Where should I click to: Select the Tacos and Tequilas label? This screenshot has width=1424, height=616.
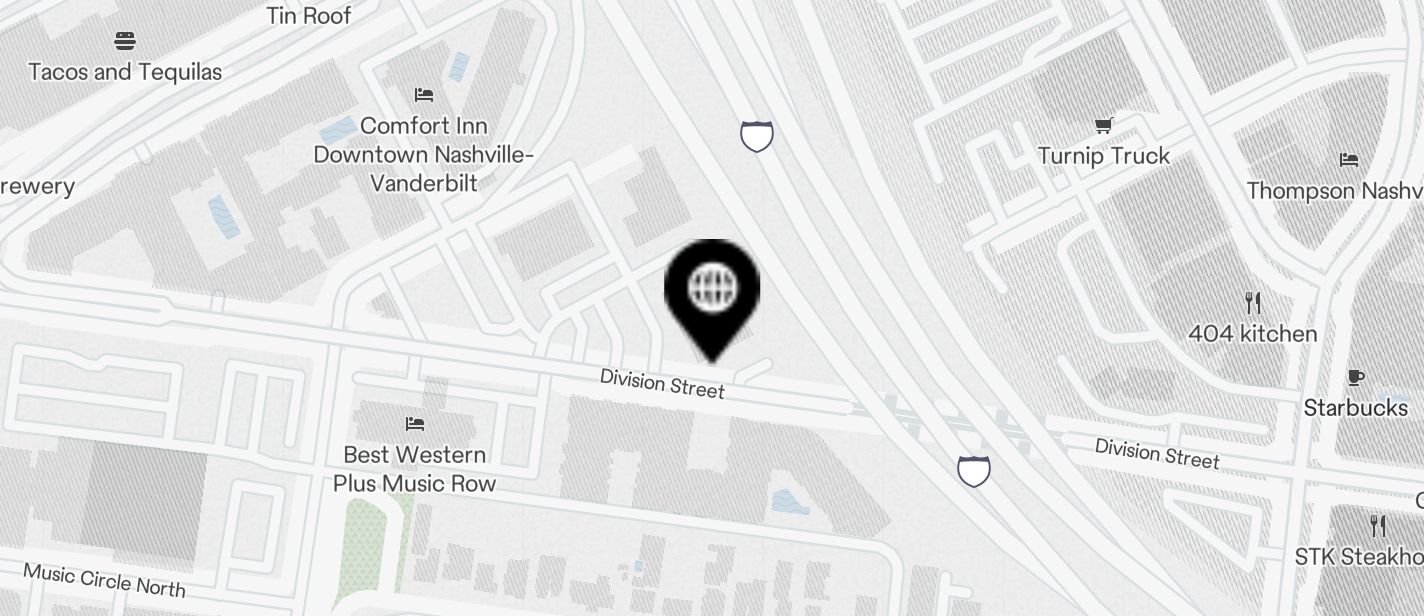(125, 72)
